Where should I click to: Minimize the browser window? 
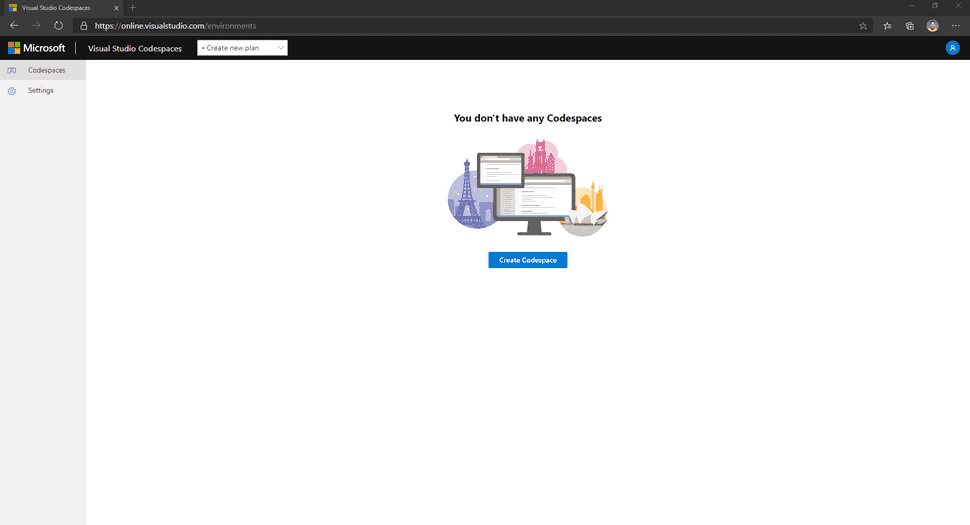pos(911,6)
